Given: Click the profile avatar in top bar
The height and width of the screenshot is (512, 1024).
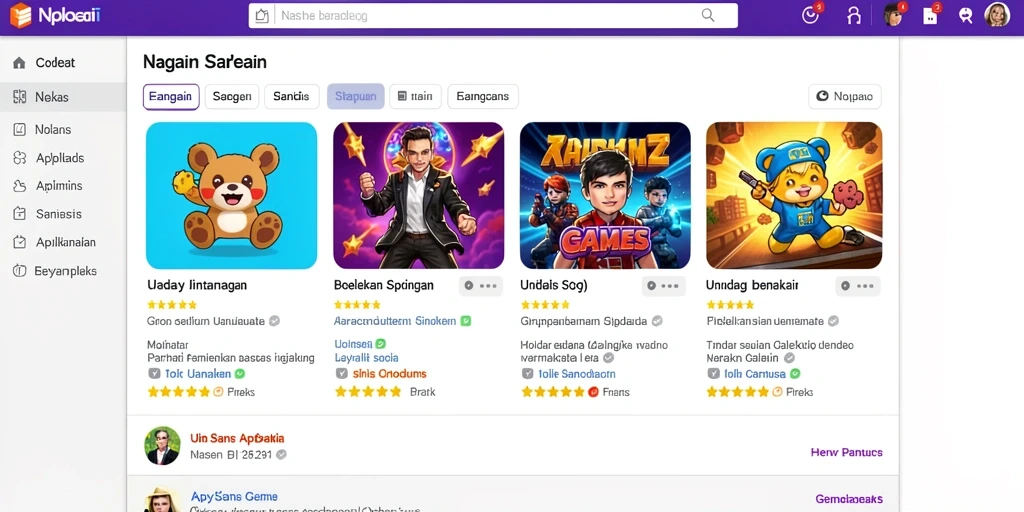Looking at the screenshot, I should pos(997,15).
